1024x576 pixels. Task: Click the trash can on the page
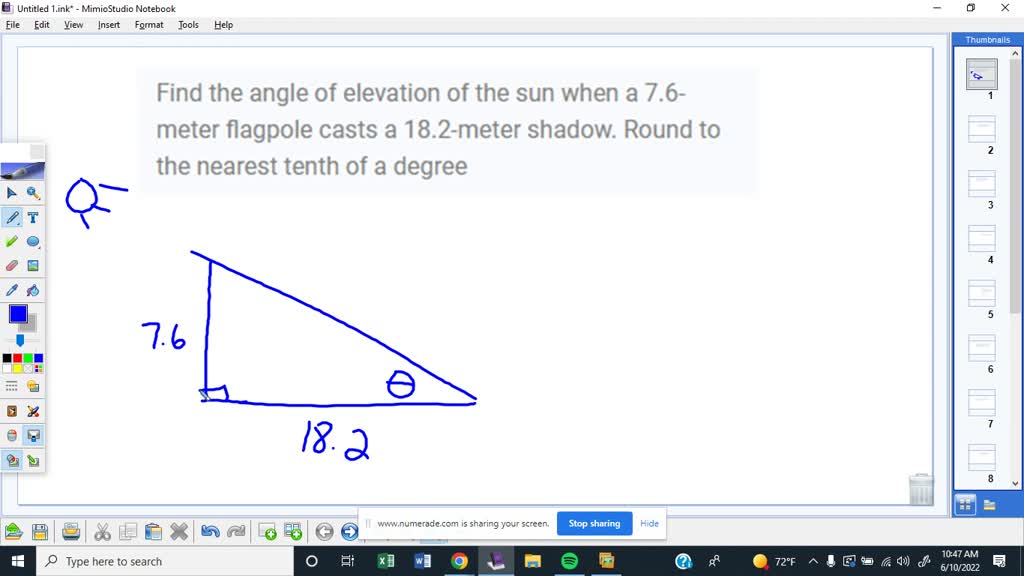tap(921, 489)
